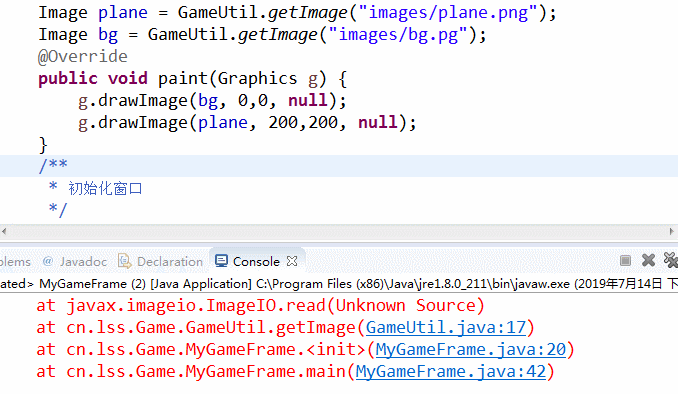Open the partially visible Problems tab

point(15,262)
